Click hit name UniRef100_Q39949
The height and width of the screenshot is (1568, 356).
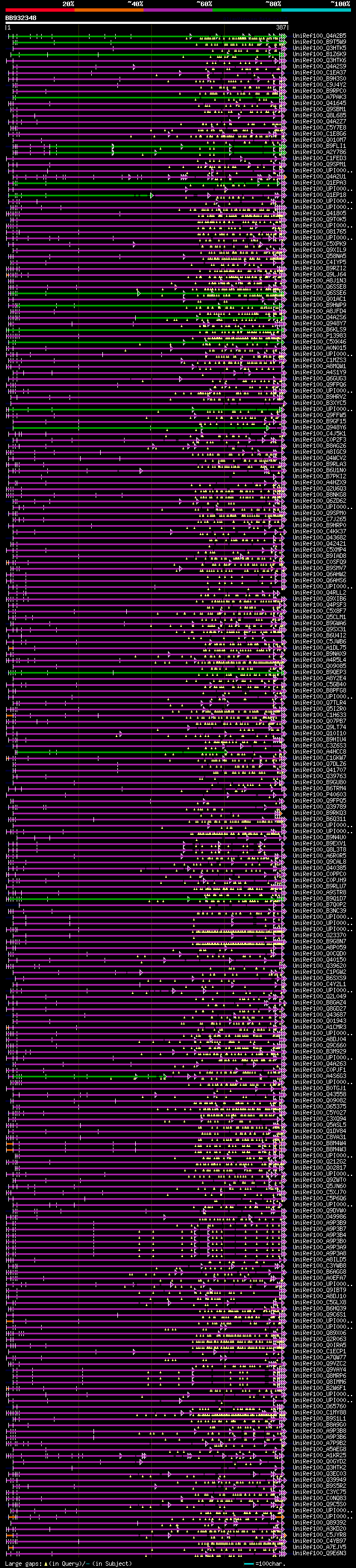(x=319, y=1480)
